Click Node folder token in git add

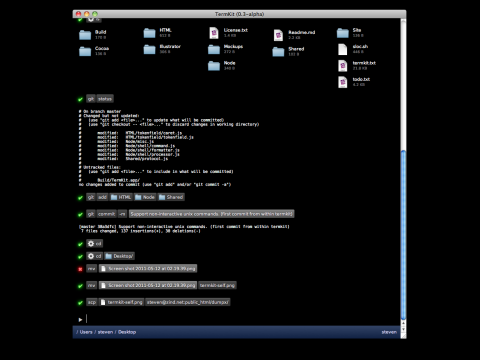point(145,197)
